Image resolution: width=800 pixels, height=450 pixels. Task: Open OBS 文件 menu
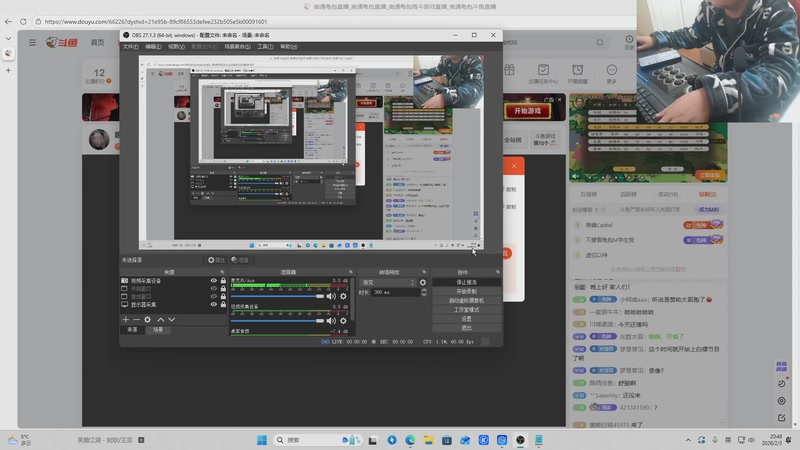131,46
